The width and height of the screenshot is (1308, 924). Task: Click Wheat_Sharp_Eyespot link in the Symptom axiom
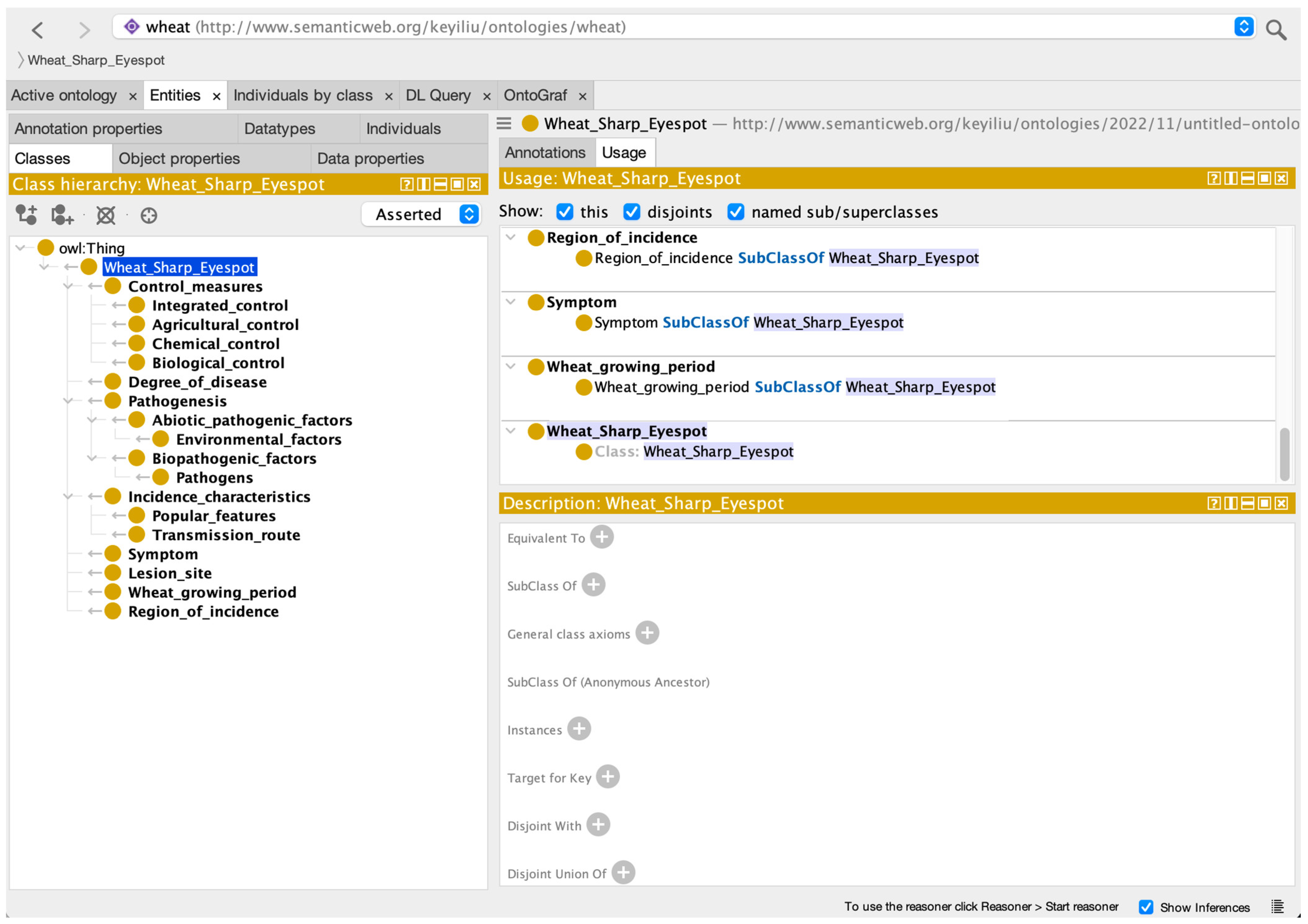[828, 322]
